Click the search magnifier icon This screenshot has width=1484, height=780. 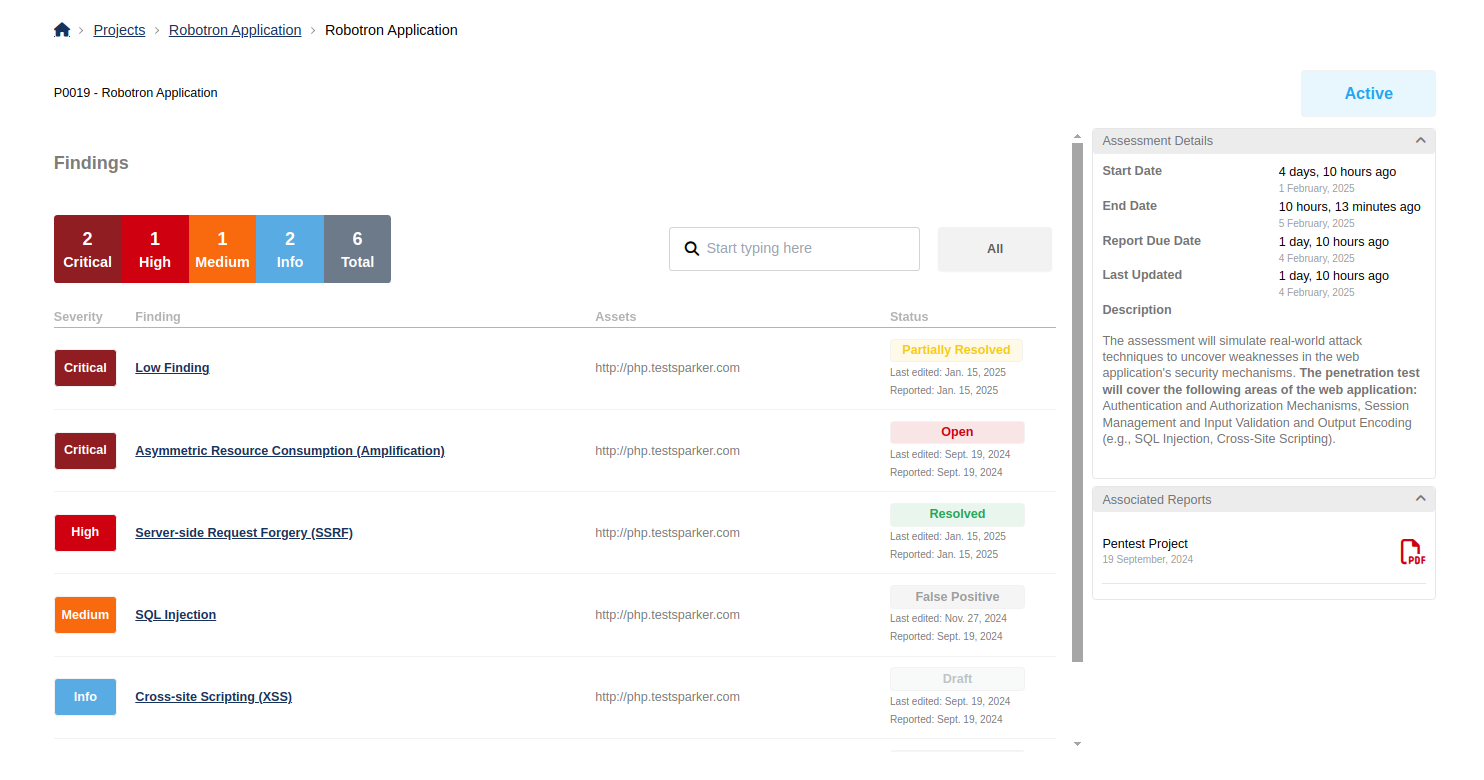692,248
